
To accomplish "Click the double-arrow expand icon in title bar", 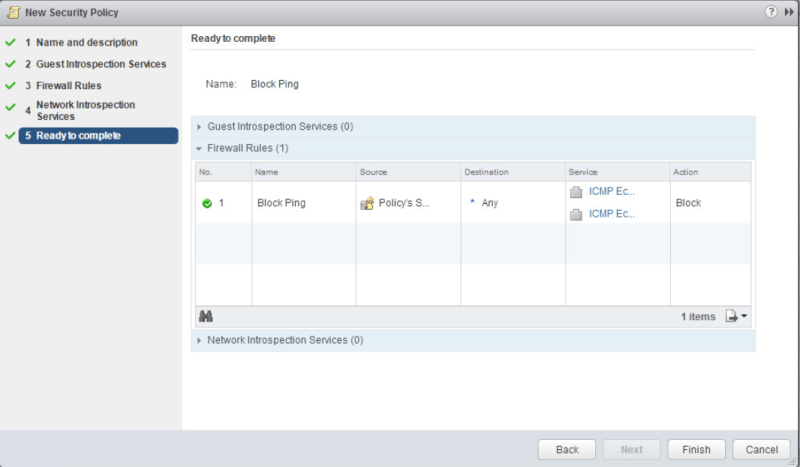I will (788, 11).
